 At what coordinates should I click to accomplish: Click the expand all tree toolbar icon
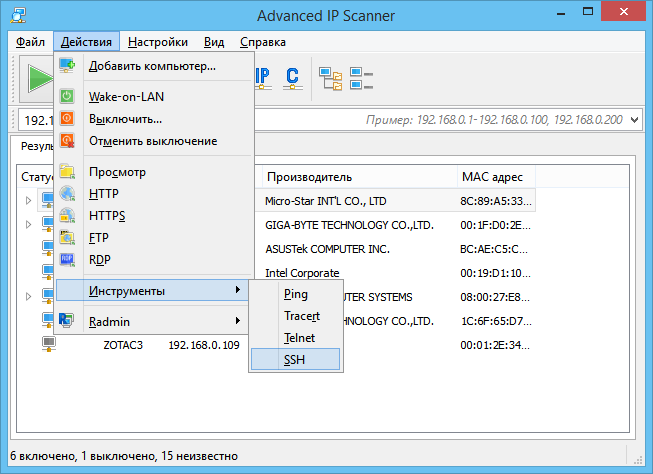pyautogui.click(x=330, y=78)
